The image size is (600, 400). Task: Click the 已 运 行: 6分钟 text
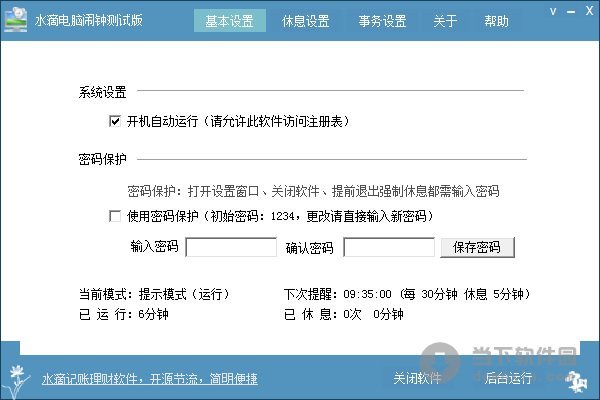[124, 314]
